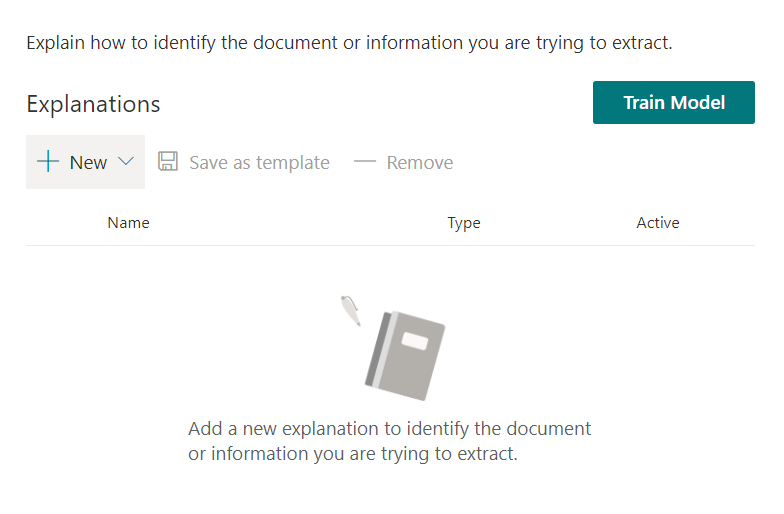
Task: Click the Explanations section heading
Action: (x=93, y=104)
